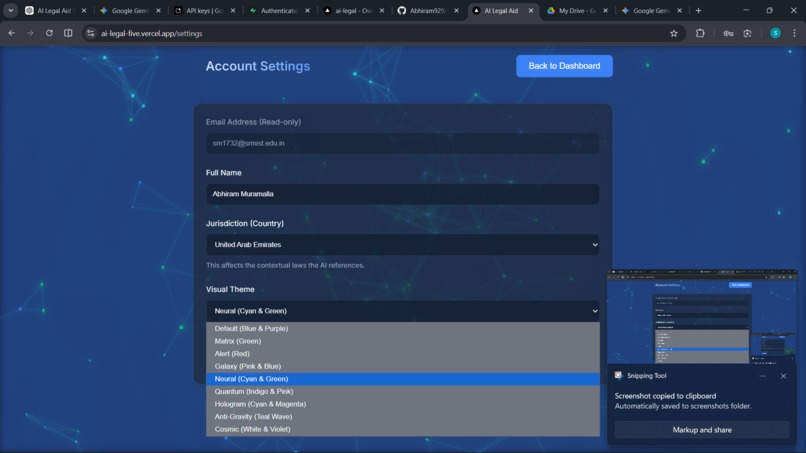Switch to the ai-legal Overview tab
Screen dimensions: 806x453
352,10
